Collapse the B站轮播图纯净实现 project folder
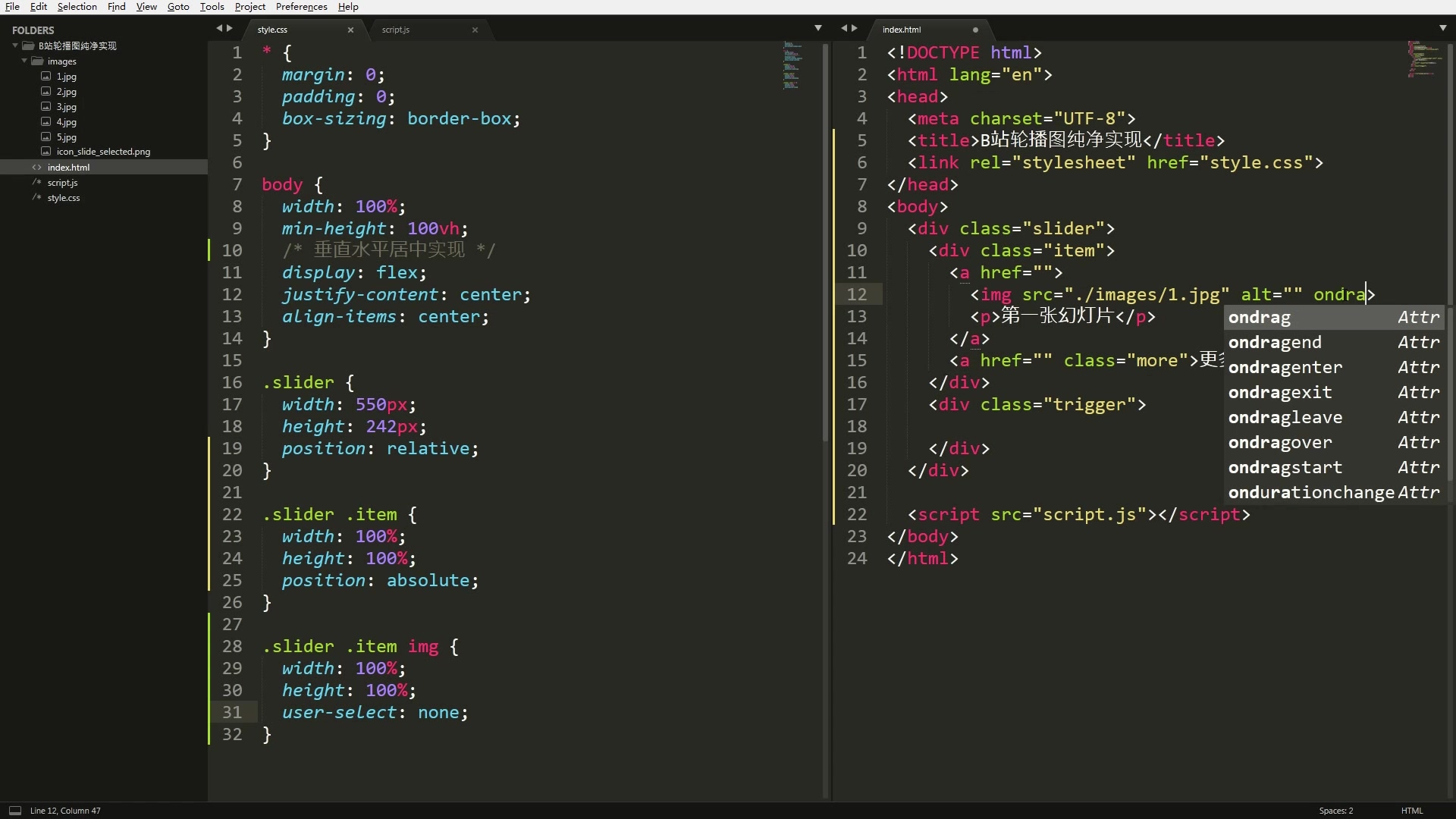The height and width of the screenshot is (819, 1456). point(15,45)
